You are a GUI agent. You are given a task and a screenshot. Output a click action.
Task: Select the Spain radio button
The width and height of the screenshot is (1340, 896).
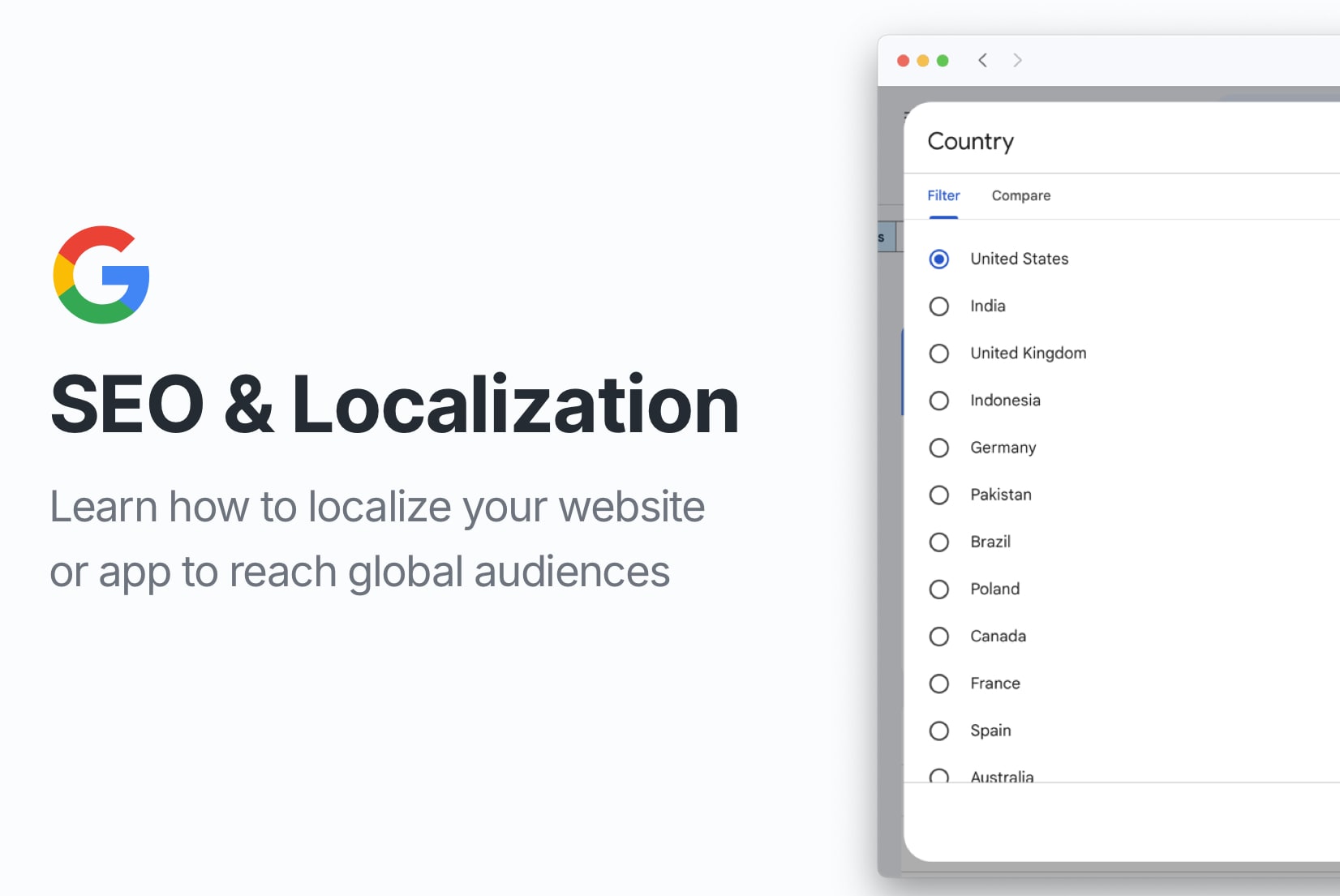tap(938, 731)
